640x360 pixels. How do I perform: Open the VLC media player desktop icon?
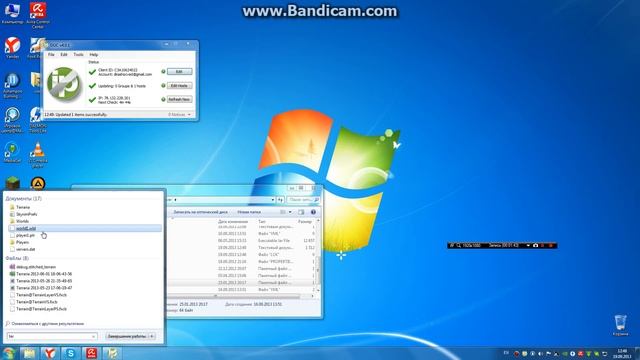point(38,155)
